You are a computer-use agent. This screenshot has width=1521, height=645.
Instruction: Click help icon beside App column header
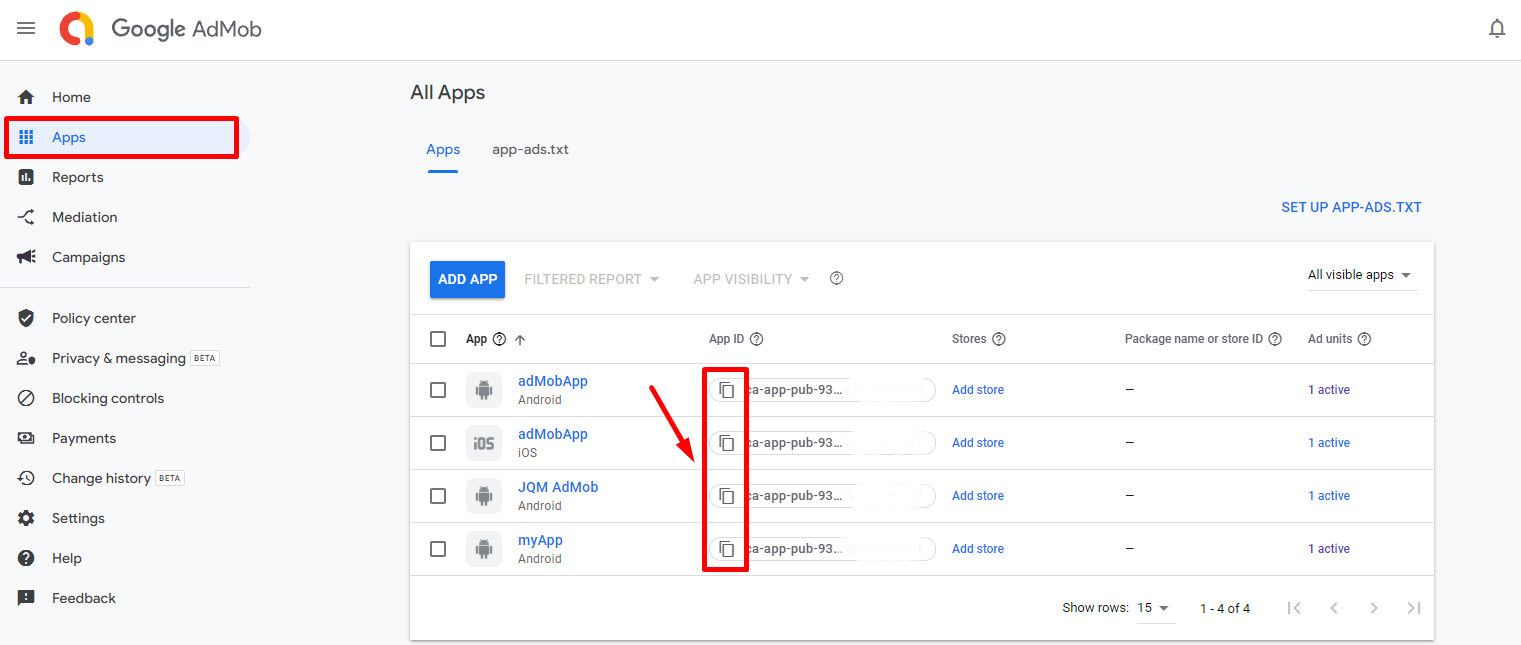pyautogui.click(x=500, y=339)
